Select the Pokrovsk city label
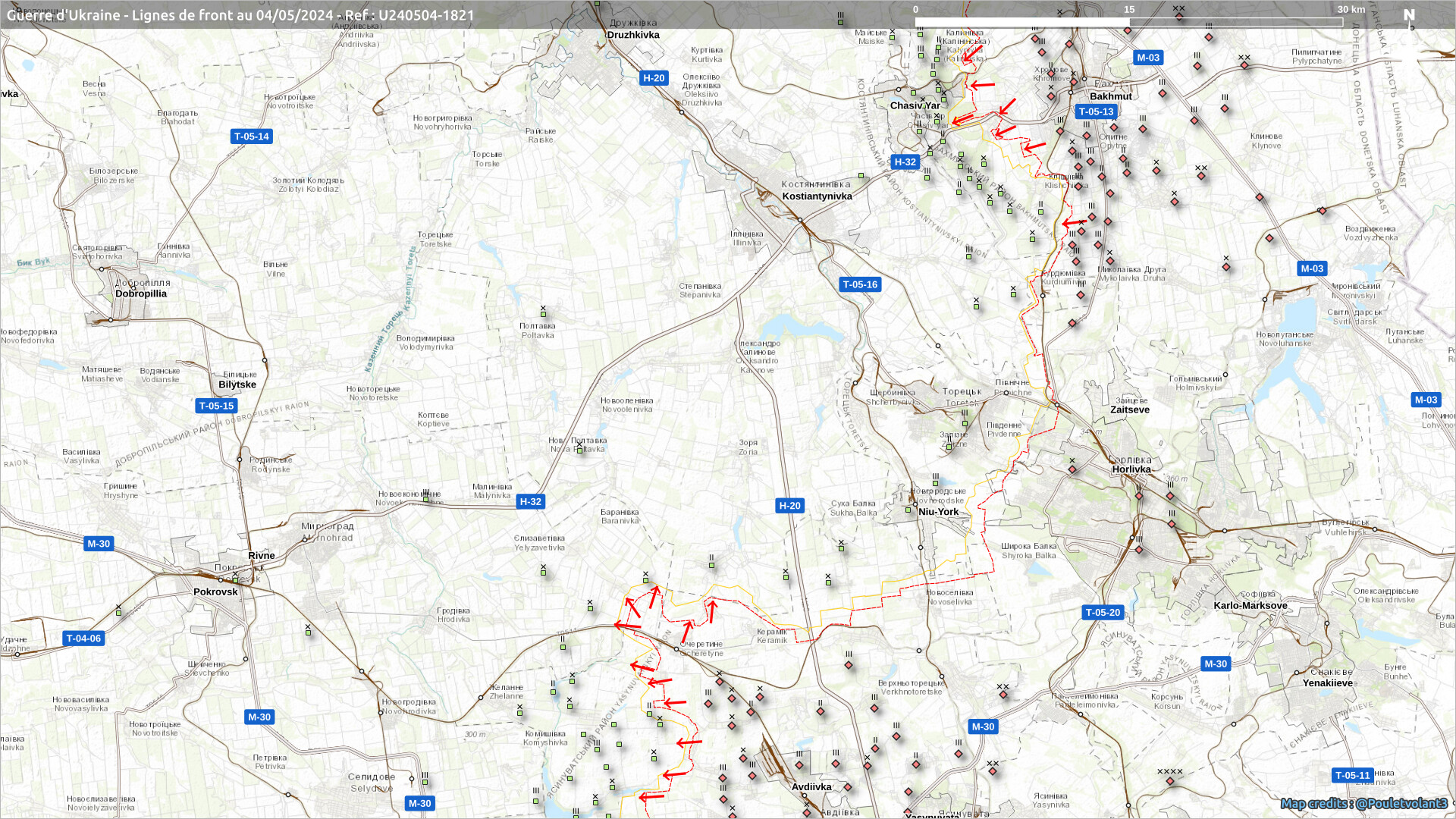 pos(215,591)
